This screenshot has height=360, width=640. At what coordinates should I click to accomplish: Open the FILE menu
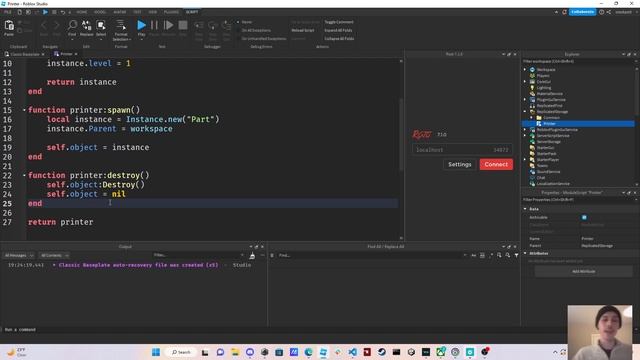[8, 12]
